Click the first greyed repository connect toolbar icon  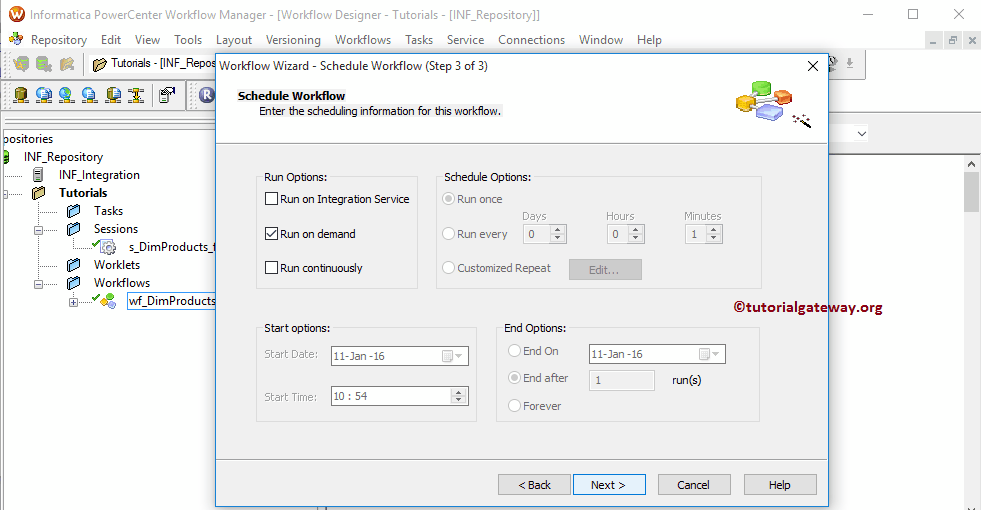(21, 63)
